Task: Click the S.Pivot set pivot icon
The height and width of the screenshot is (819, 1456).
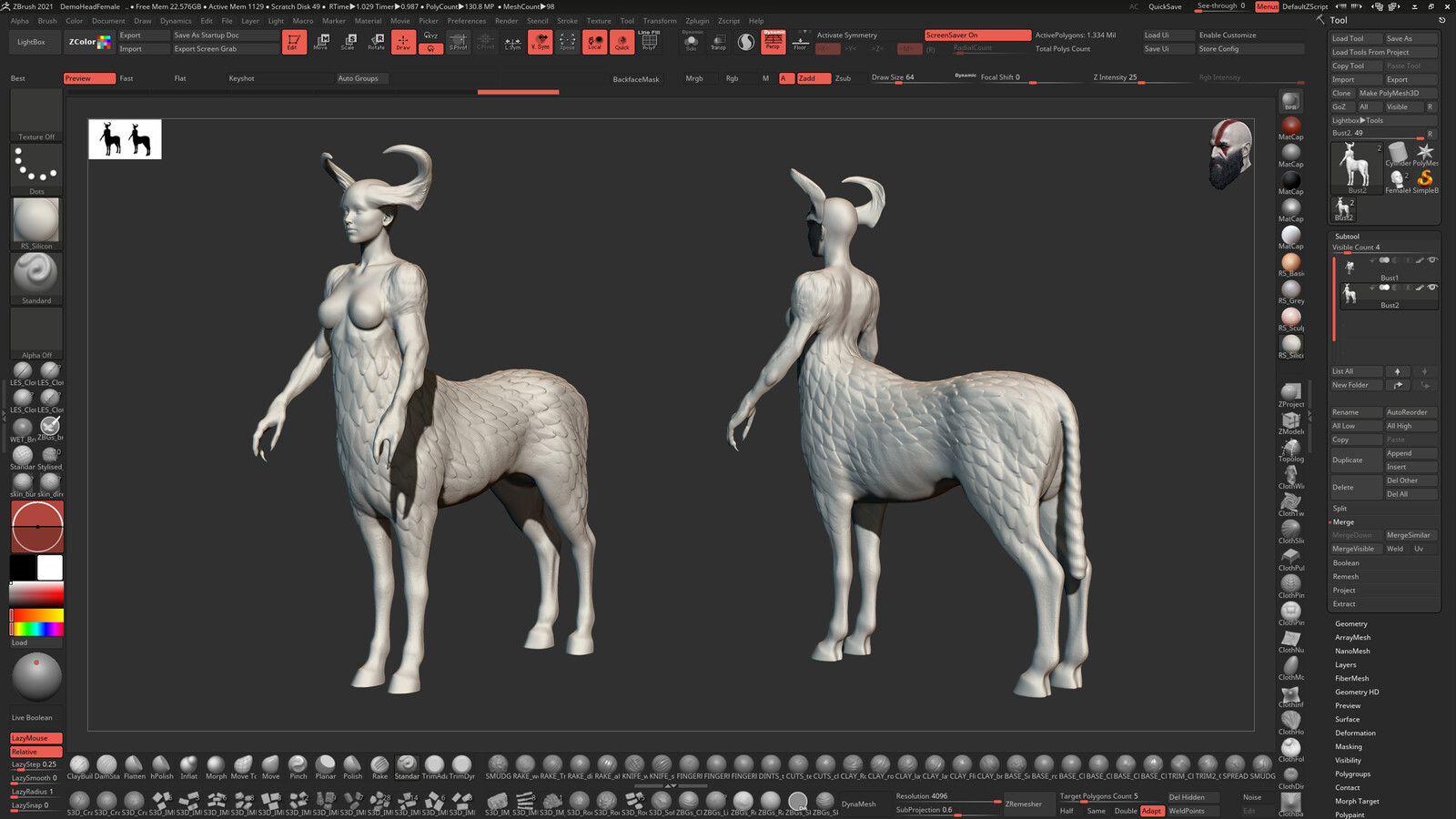Action: coord(459,42)
